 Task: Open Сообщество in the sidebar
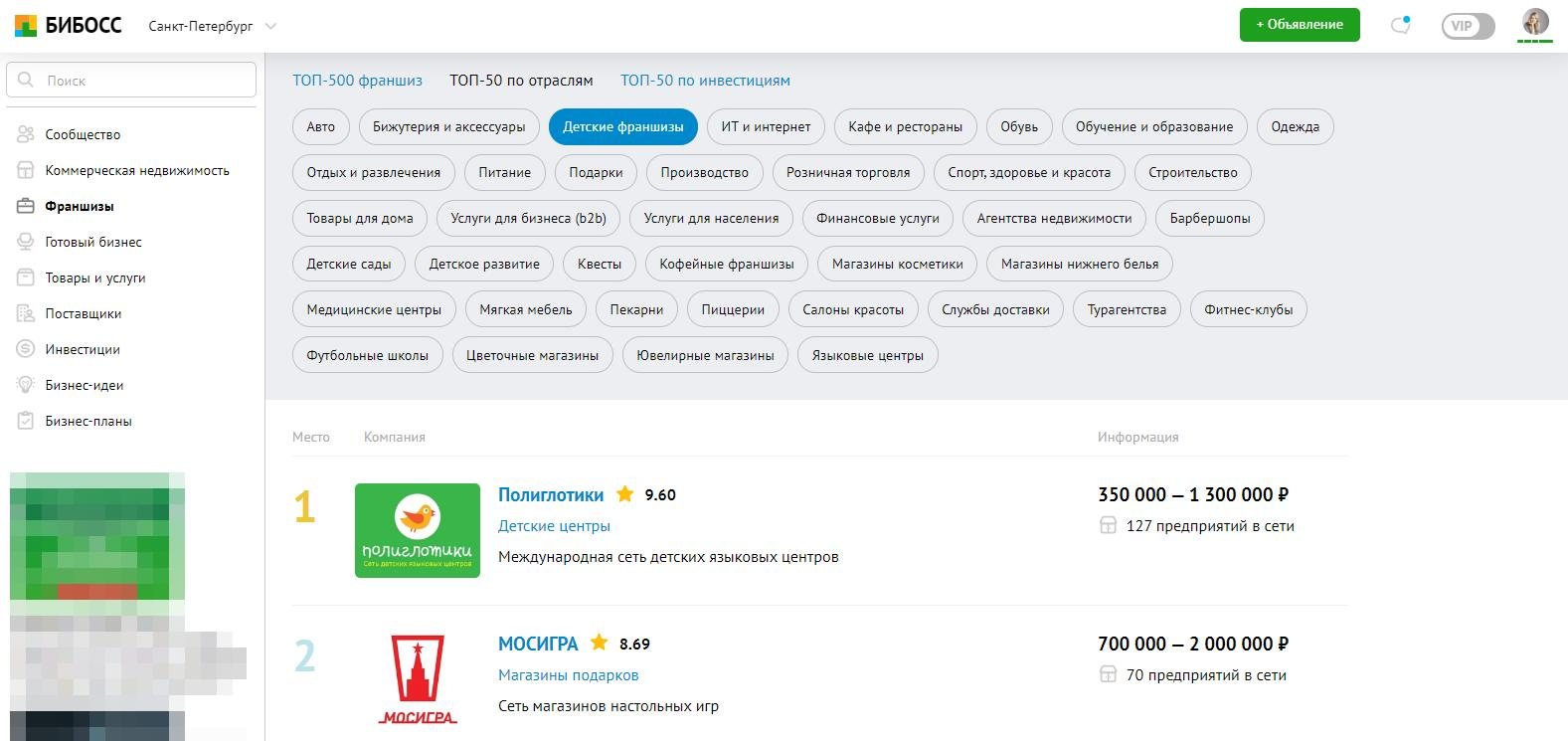[83, 134]
